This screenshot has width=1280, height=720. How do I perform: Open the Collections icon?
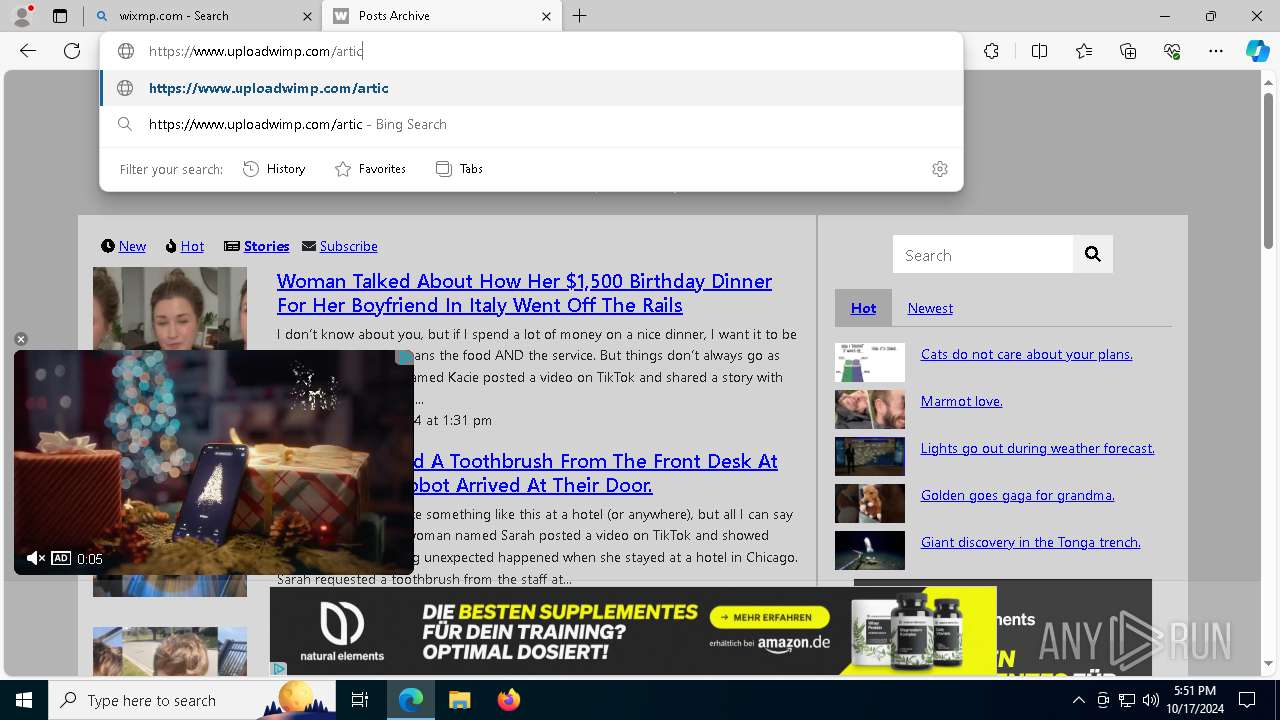[x=1128, y=51]
